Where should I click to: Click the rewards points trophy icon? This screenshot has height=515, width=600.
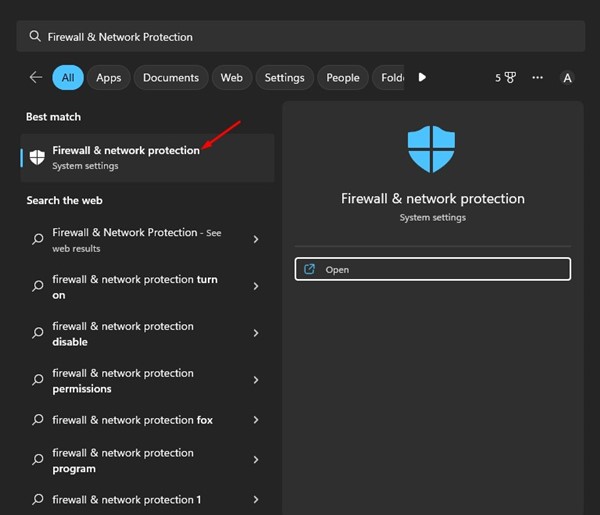click(509, 77)
